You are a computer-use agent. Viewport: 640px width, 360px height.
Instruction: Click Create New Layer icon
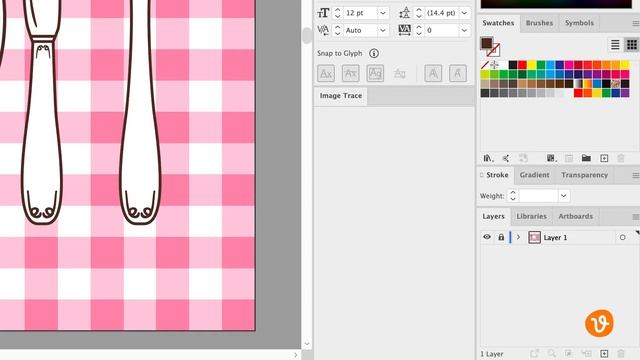604,353
